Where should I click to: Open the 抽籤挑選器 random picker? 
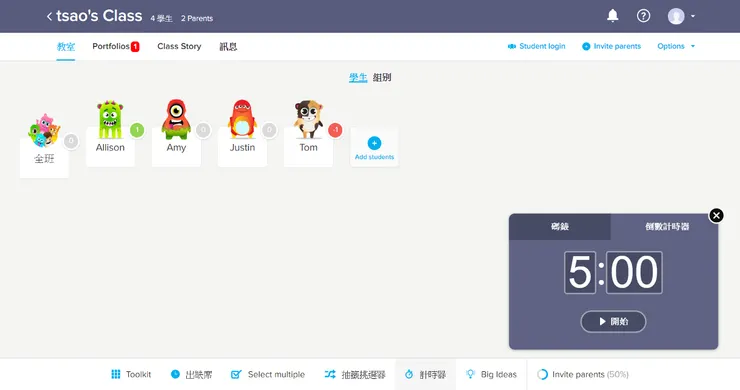[x=355, y=374]
